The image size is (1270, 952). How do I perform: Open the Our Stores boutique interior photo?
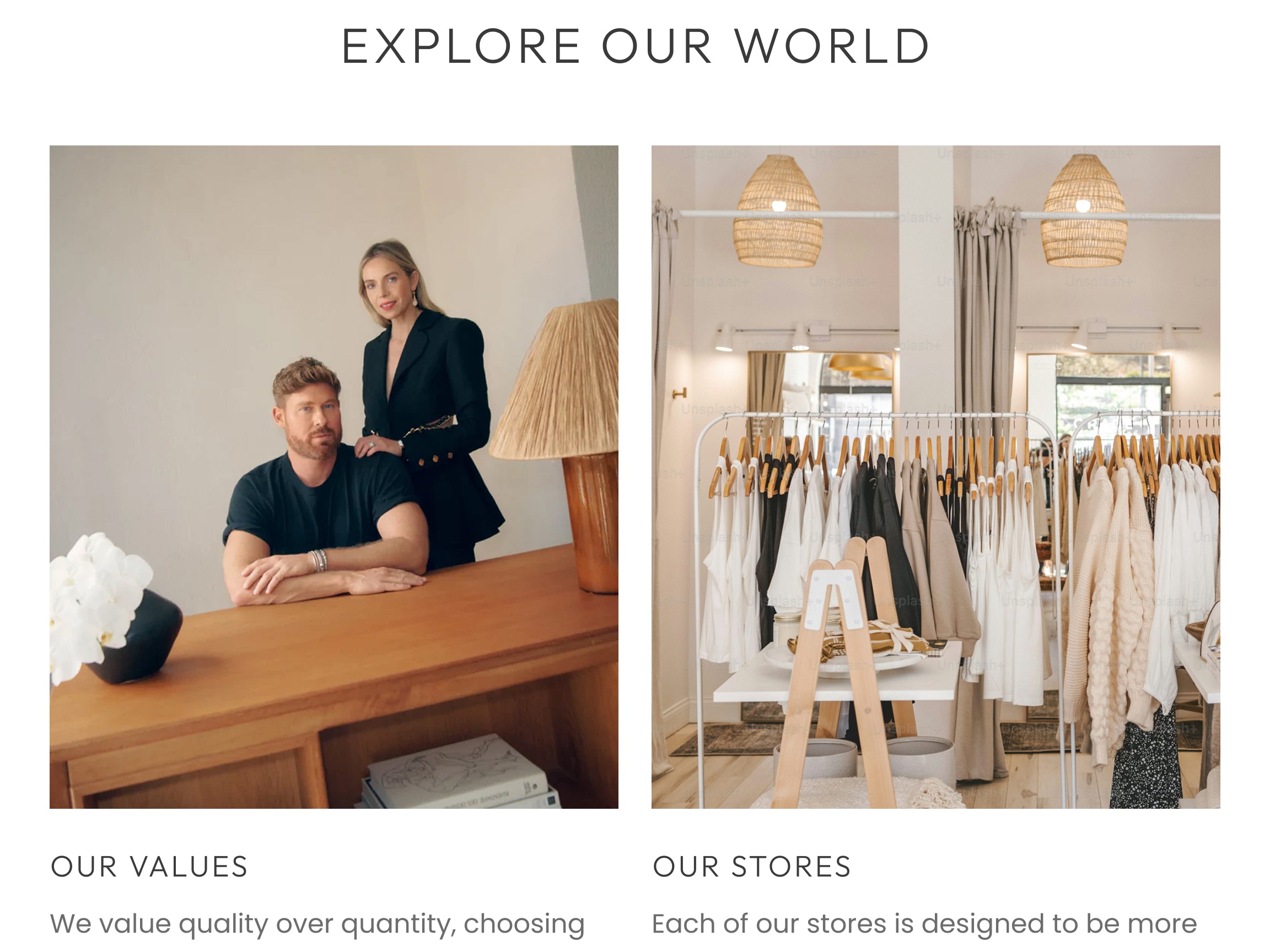(936, 477)
